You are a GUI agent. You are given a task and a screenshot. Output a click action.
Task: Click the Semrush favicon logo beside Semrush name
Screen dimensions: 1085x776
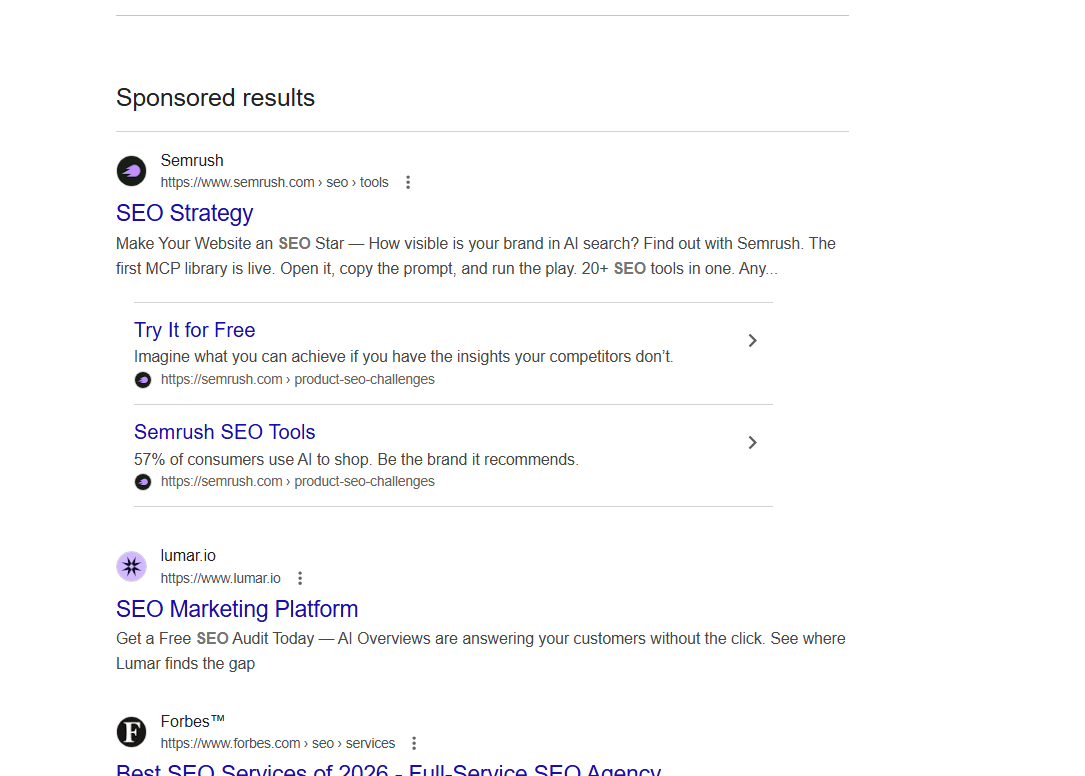pos(131,171)
